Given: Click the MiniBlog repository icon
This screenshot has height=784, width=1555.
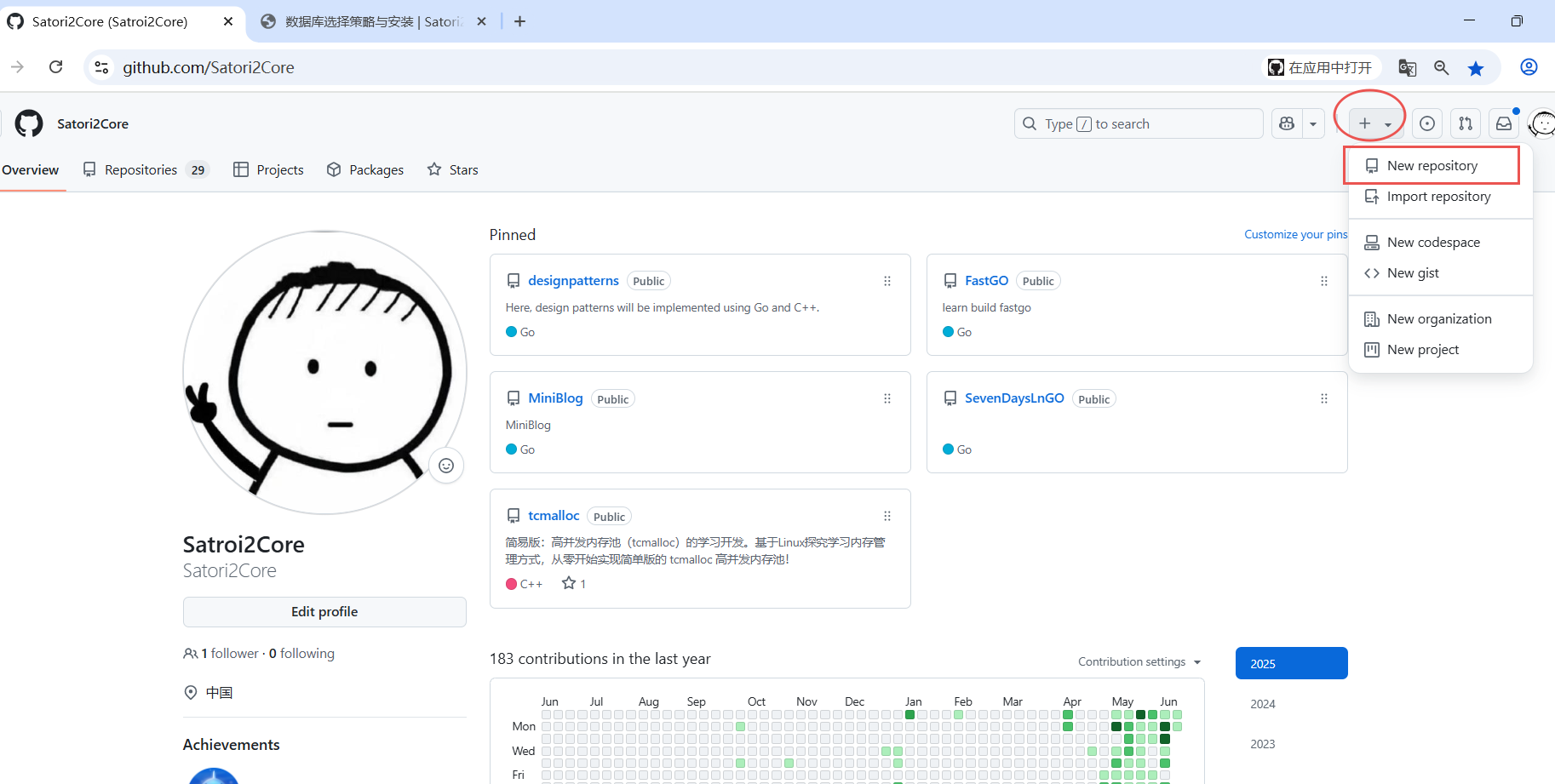Looking at the screenshot, I should 514,398.
